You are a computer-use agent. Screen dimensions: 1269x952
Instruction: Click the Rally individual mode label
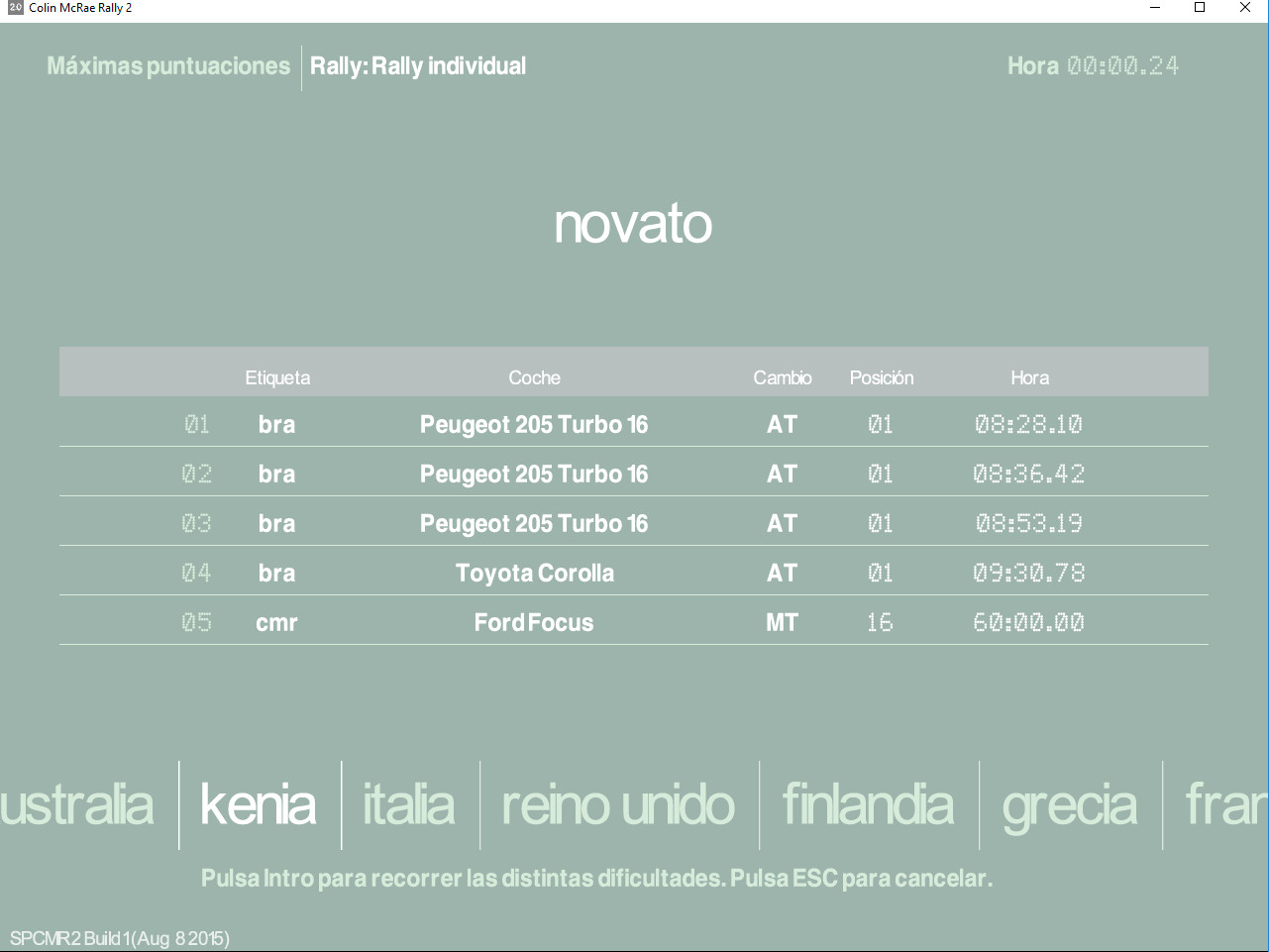coord(418,66)
